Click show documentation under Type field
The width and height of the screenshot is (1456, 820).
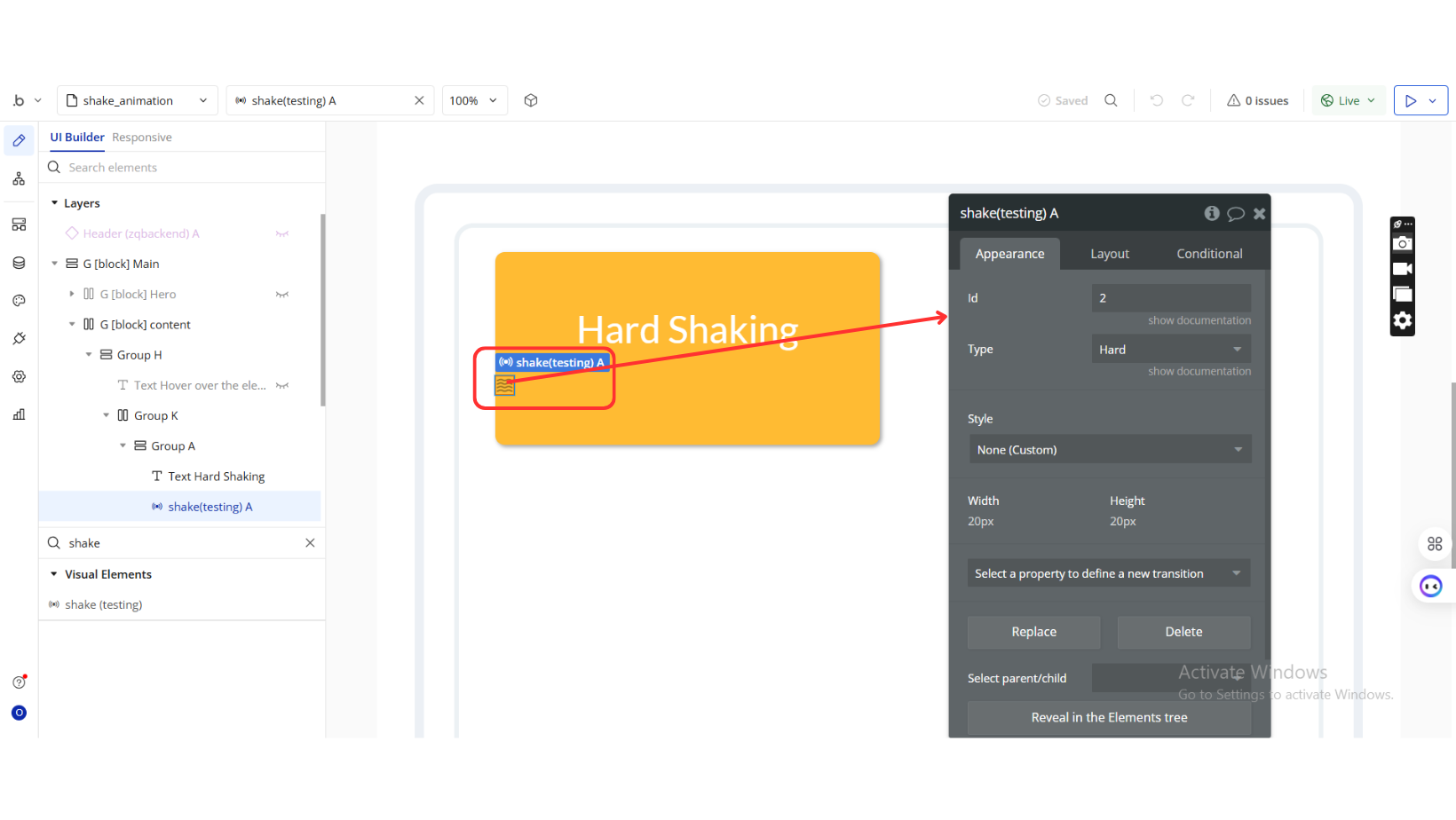(x=1199, y=371)
